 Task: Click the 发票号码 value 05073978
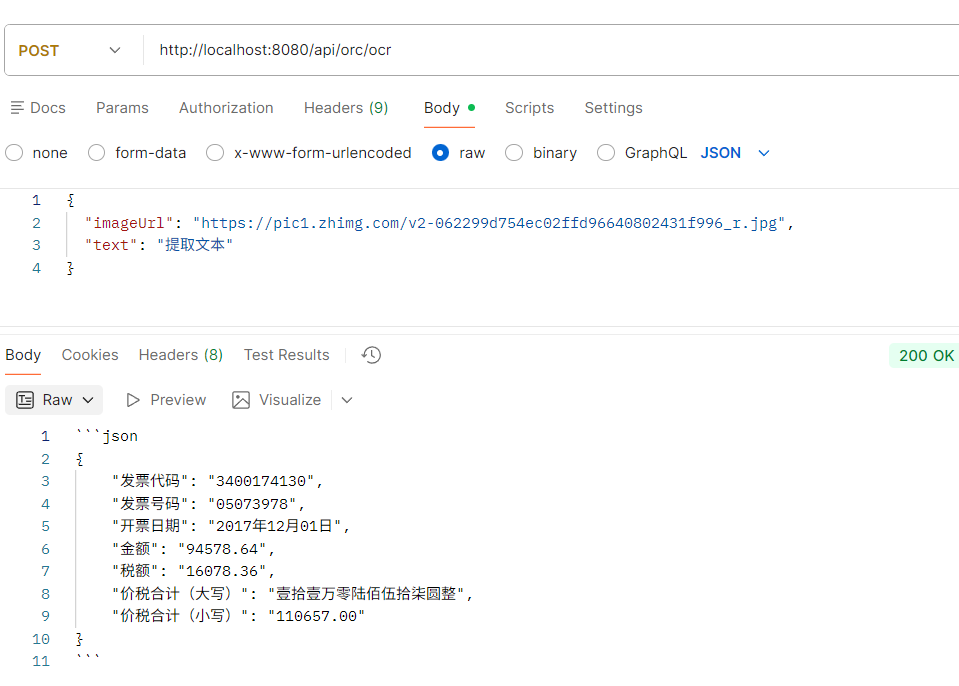pos(252,504)
